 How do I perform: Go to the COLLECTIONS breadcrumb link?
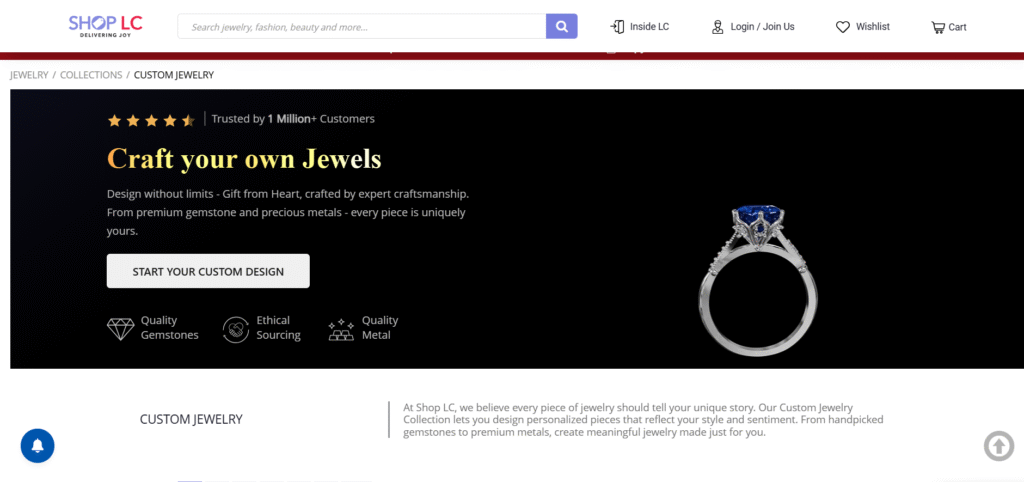(x=91, y=75)
